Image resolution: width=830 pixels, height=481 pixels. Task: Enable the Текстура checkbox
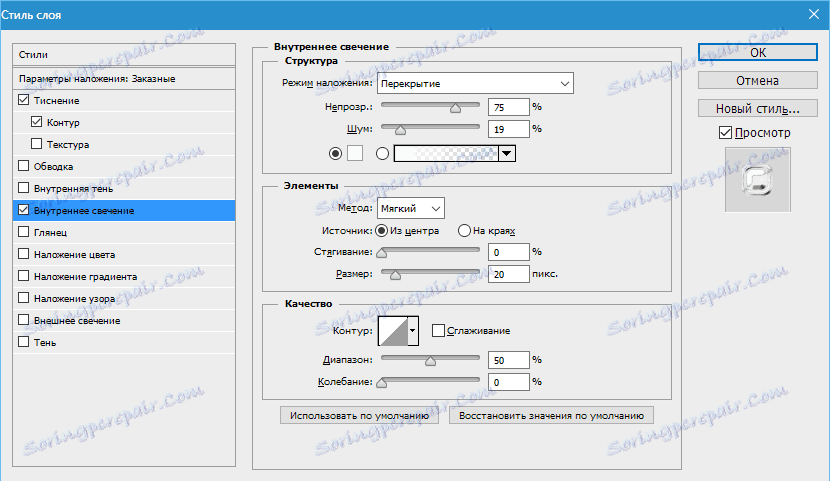(x=36, y=144)
